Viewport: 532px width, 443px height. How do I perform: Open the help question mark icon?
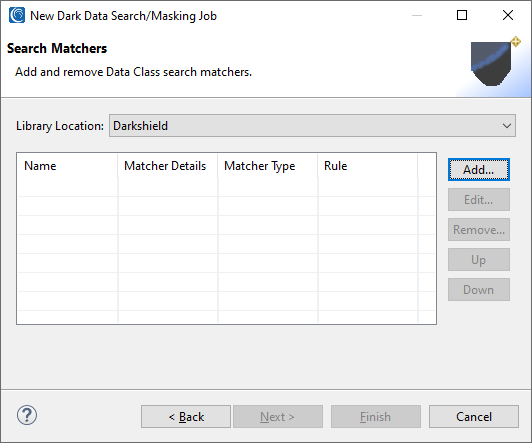pyautogui.click(x=27, y=415)
